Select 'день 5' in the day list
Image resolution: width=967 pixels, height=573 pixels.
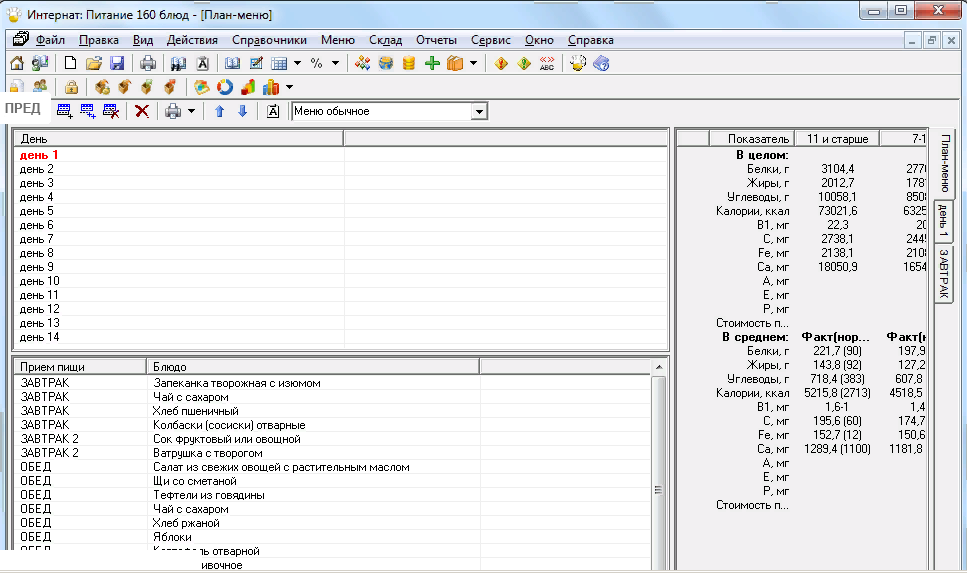tap(37, 211)
